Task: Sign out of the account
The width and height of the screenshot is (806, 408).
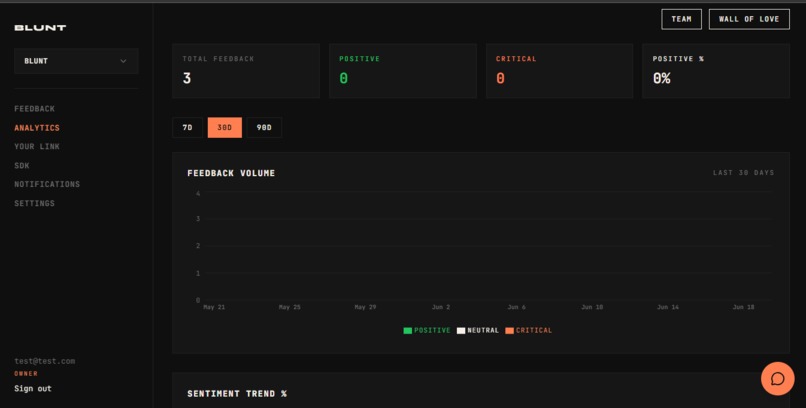Action: click(x=33, y=388)
